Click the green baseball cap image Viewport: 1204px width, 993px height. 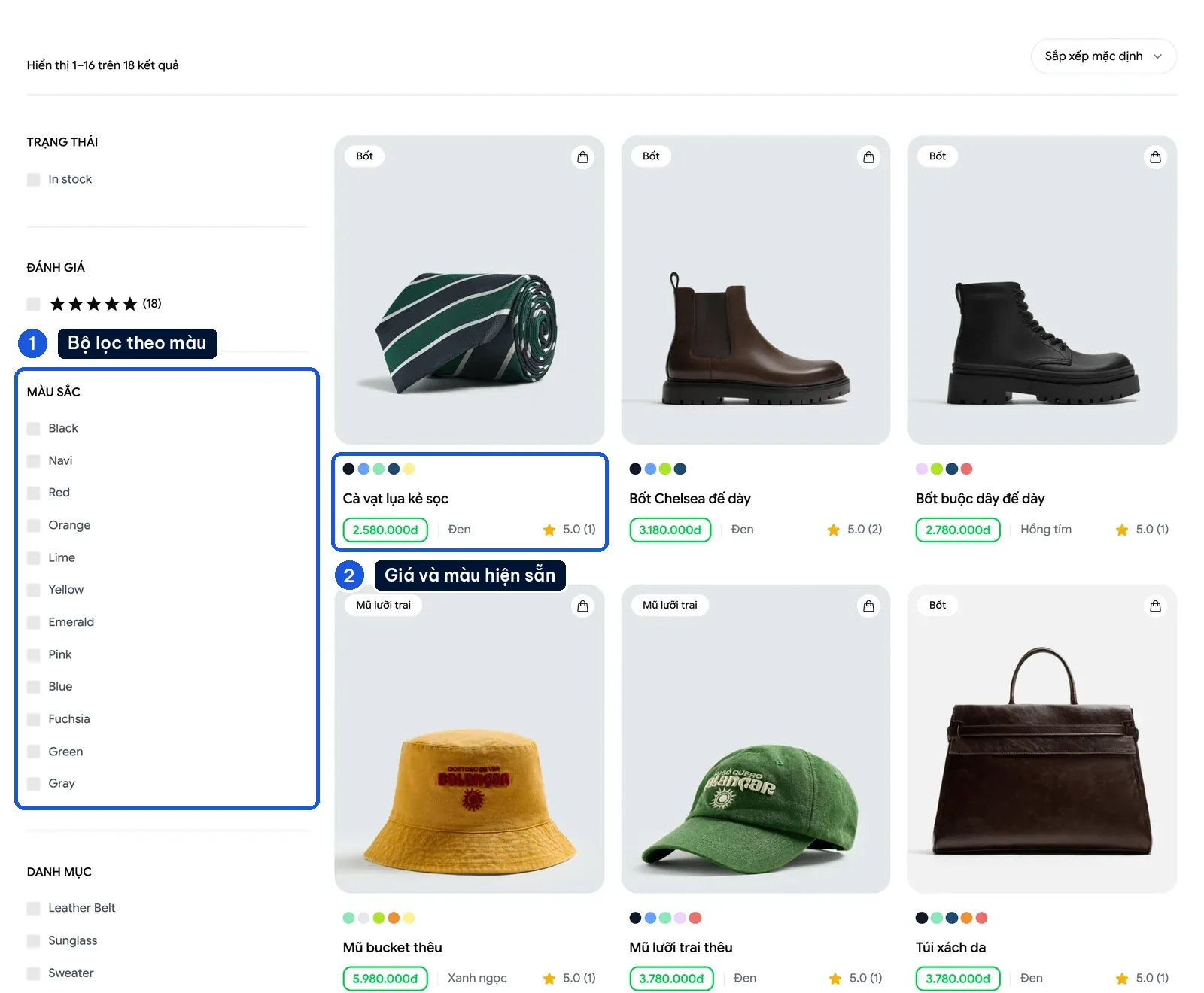[x=756, y=739]
